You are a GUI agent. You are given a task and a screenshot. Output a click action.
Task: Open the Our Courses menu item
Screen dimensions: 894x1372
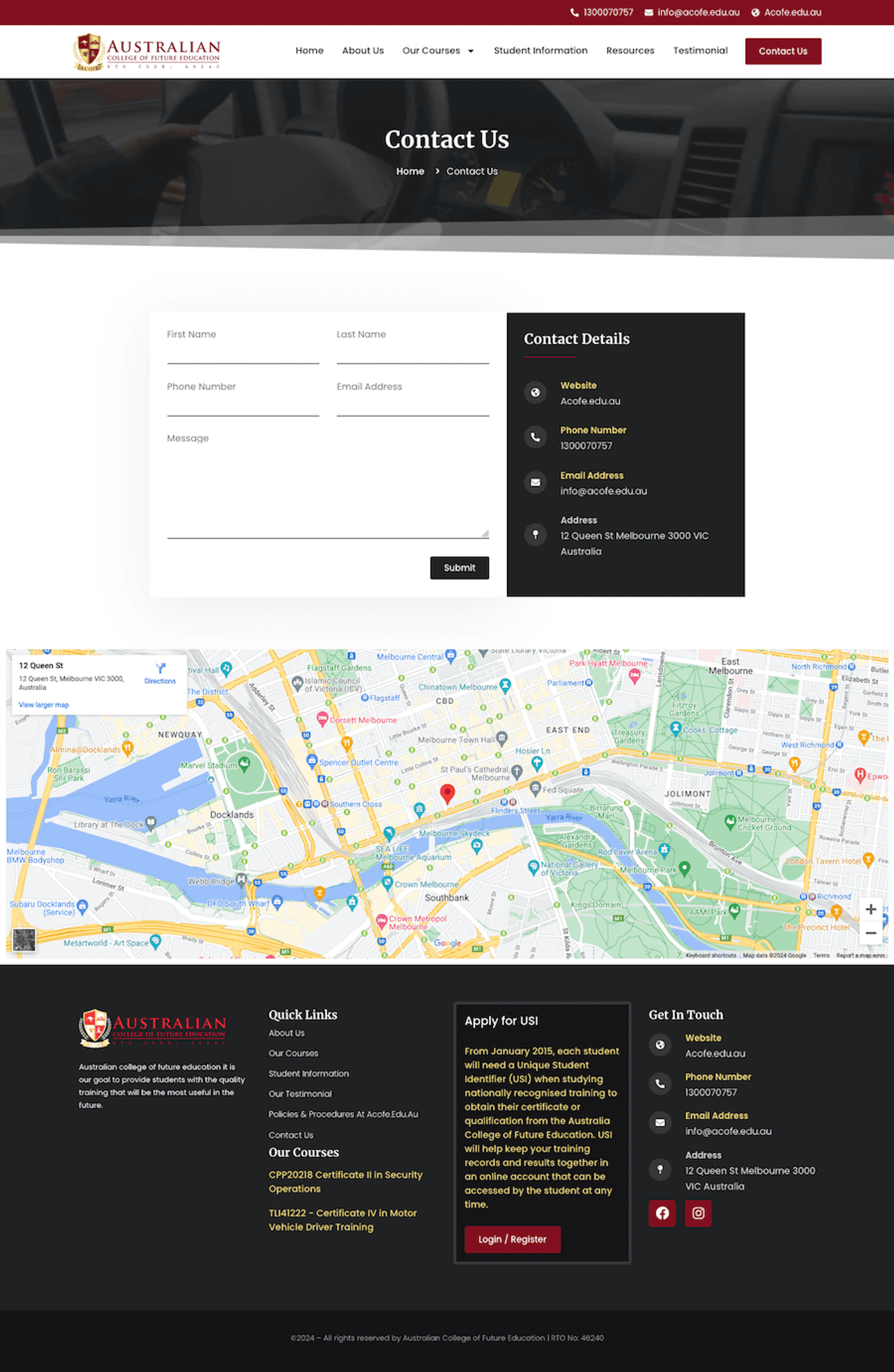click(x=431, y=50)
